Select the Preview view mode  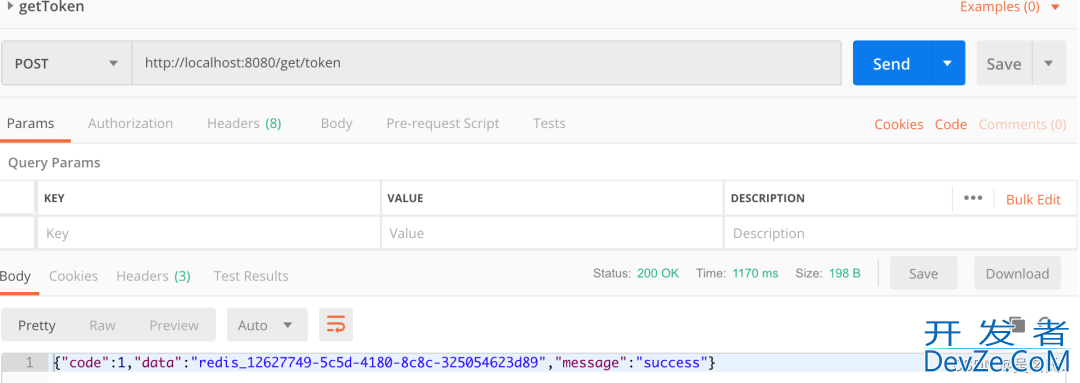[x=174, y=325]
